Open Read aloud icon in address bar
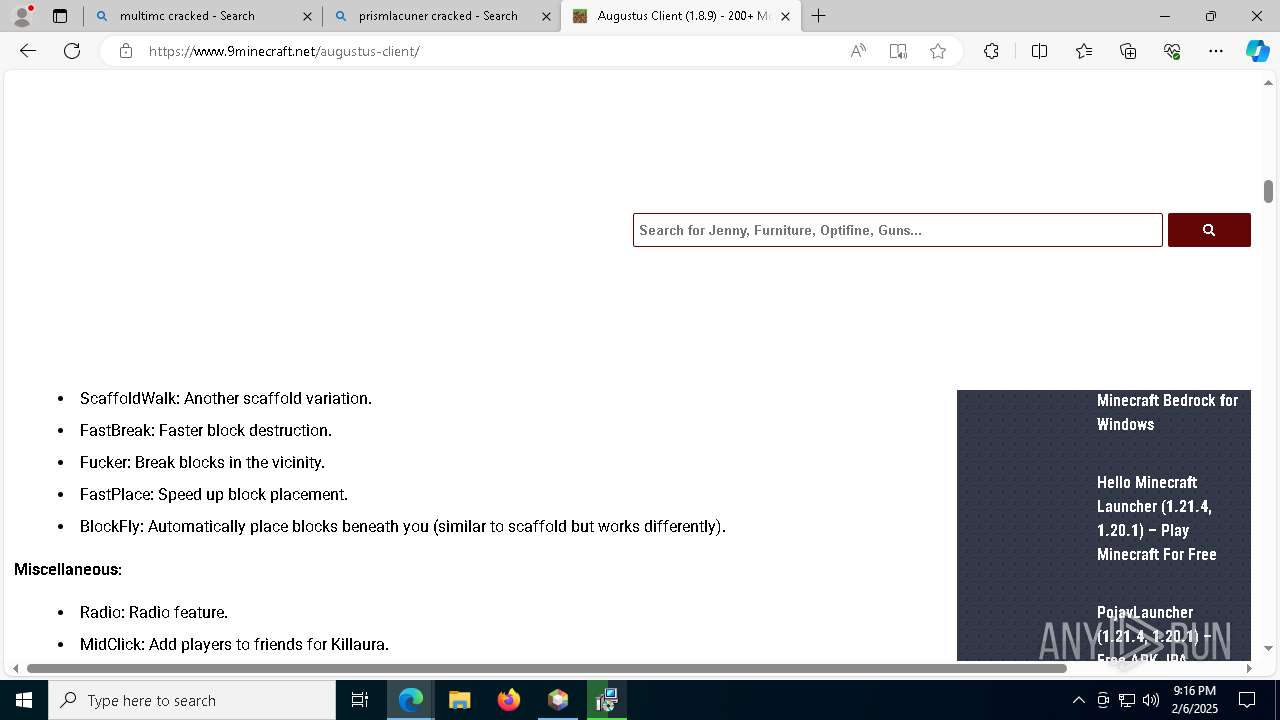 pyautogui.click(x=858, y=51)
